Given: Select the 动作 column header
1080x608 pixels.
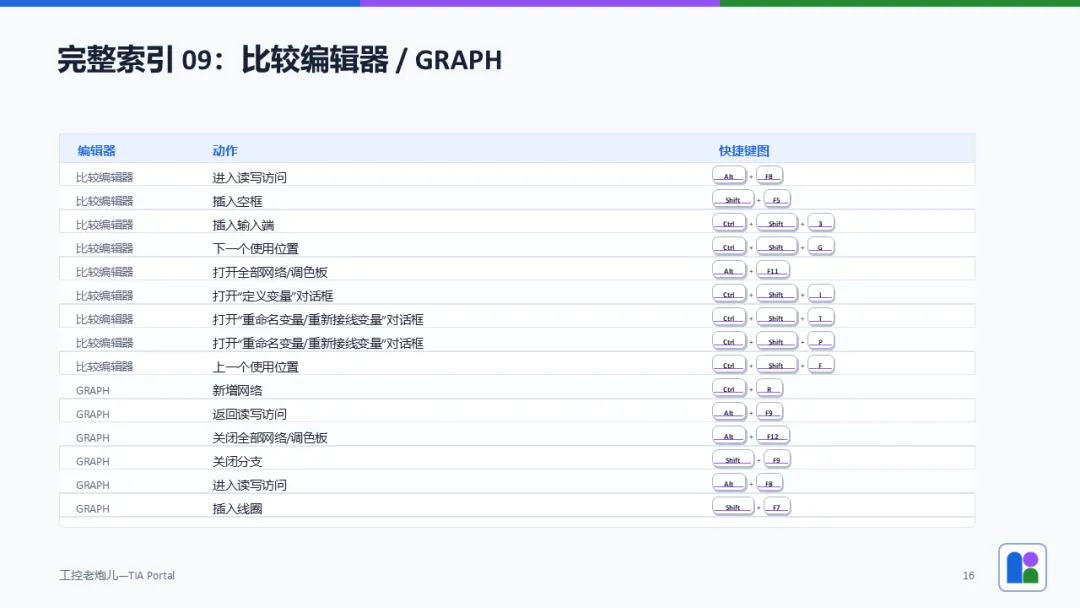Looking at the screenshot, I should tap(225, 151).
